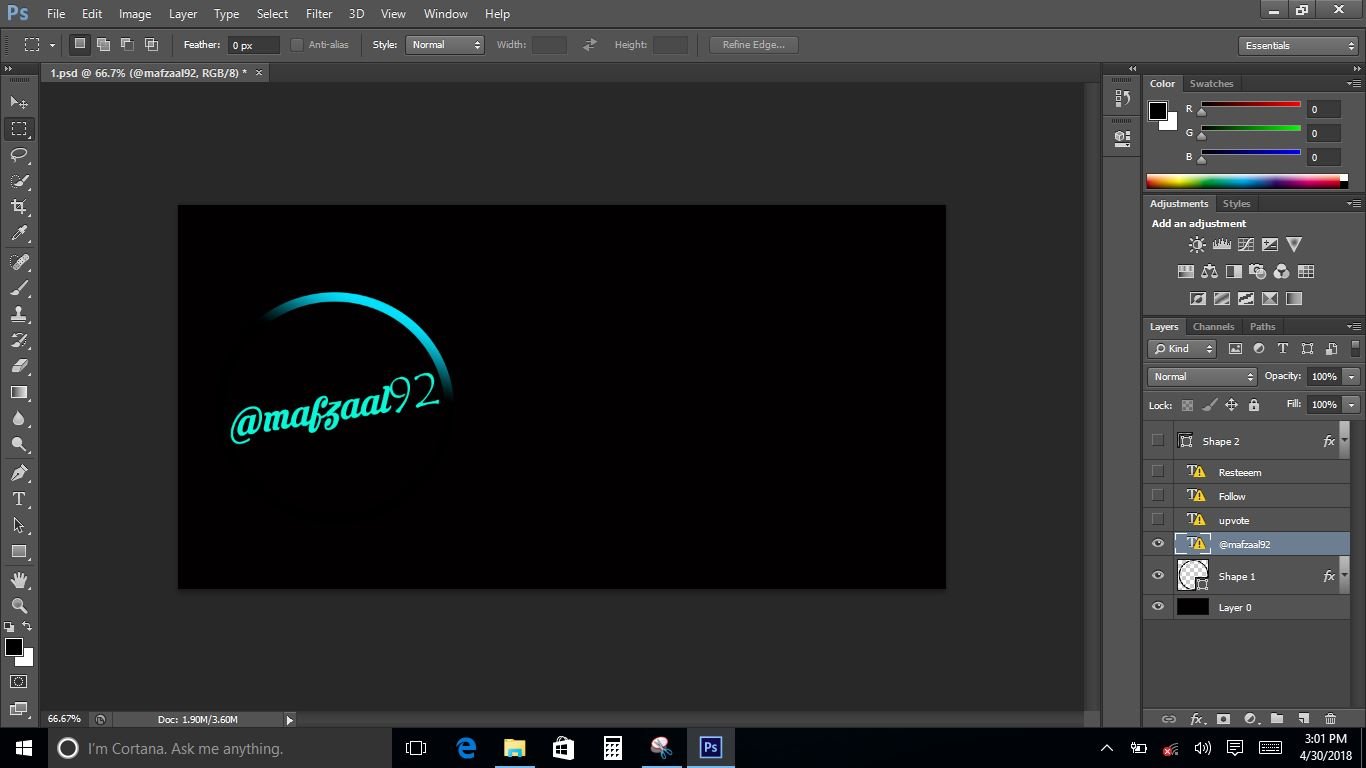
Task: Open the blend mode Normal dropdown
Action: 1202,377
